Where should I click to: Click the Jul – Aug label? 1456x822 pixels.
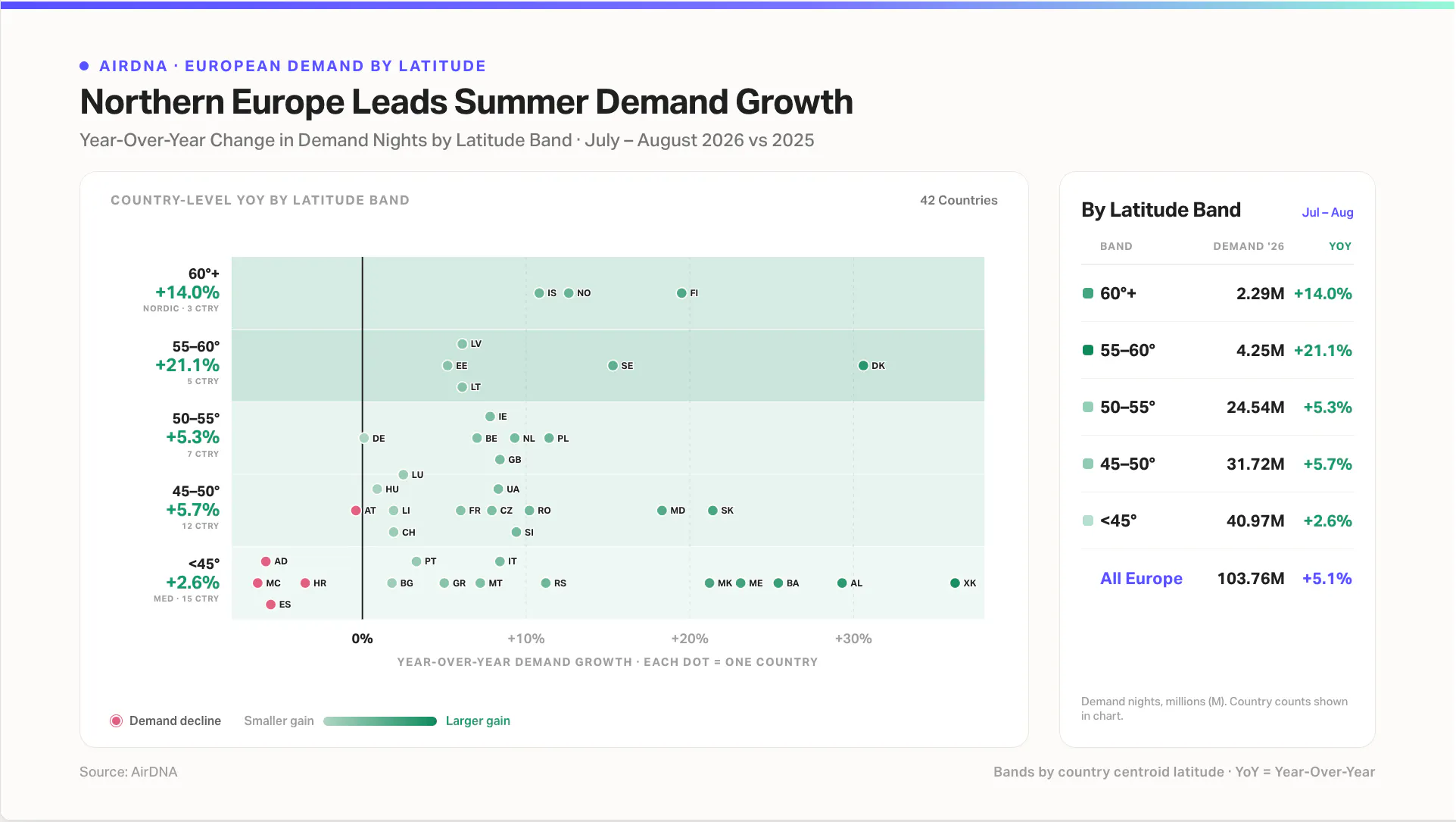(x=1327, y=212)
